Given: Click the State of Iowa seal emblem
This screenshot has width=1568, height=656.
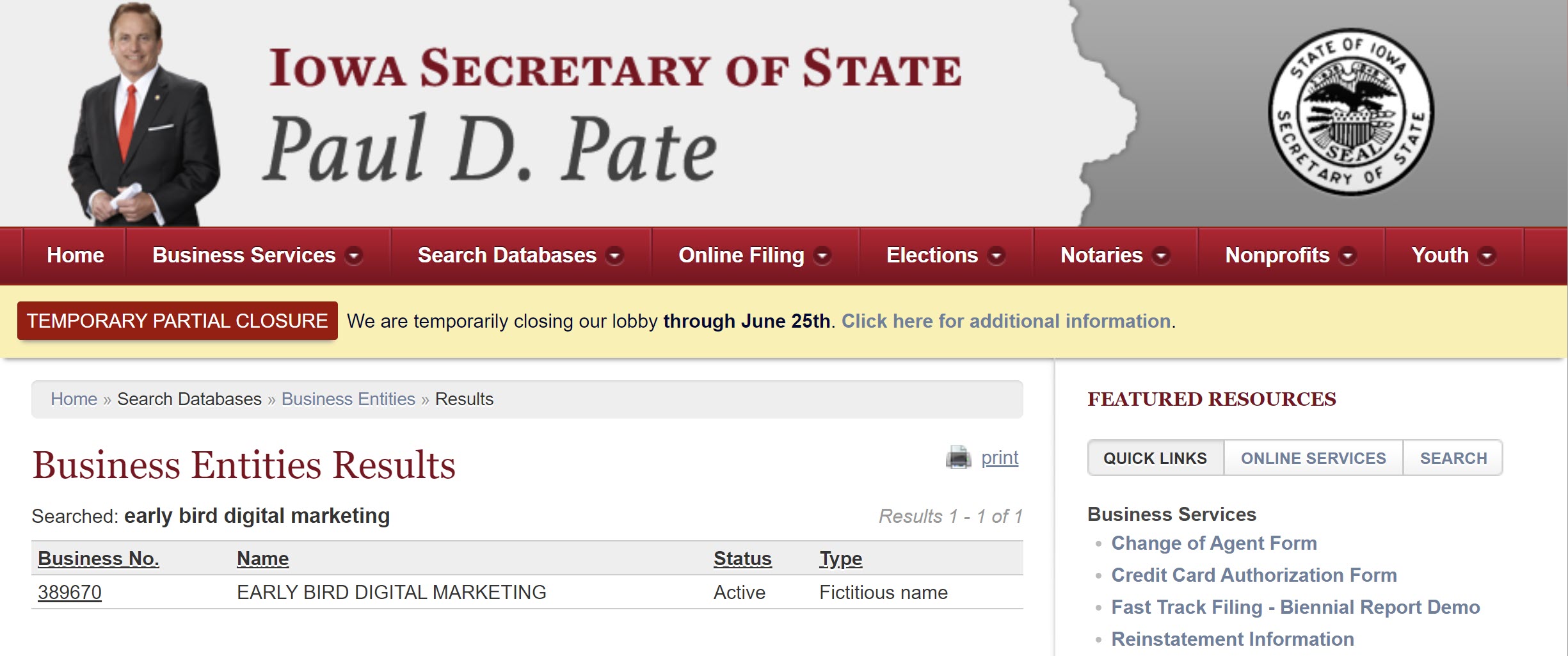Looking at the screenshot, I should pos(1351,111).
